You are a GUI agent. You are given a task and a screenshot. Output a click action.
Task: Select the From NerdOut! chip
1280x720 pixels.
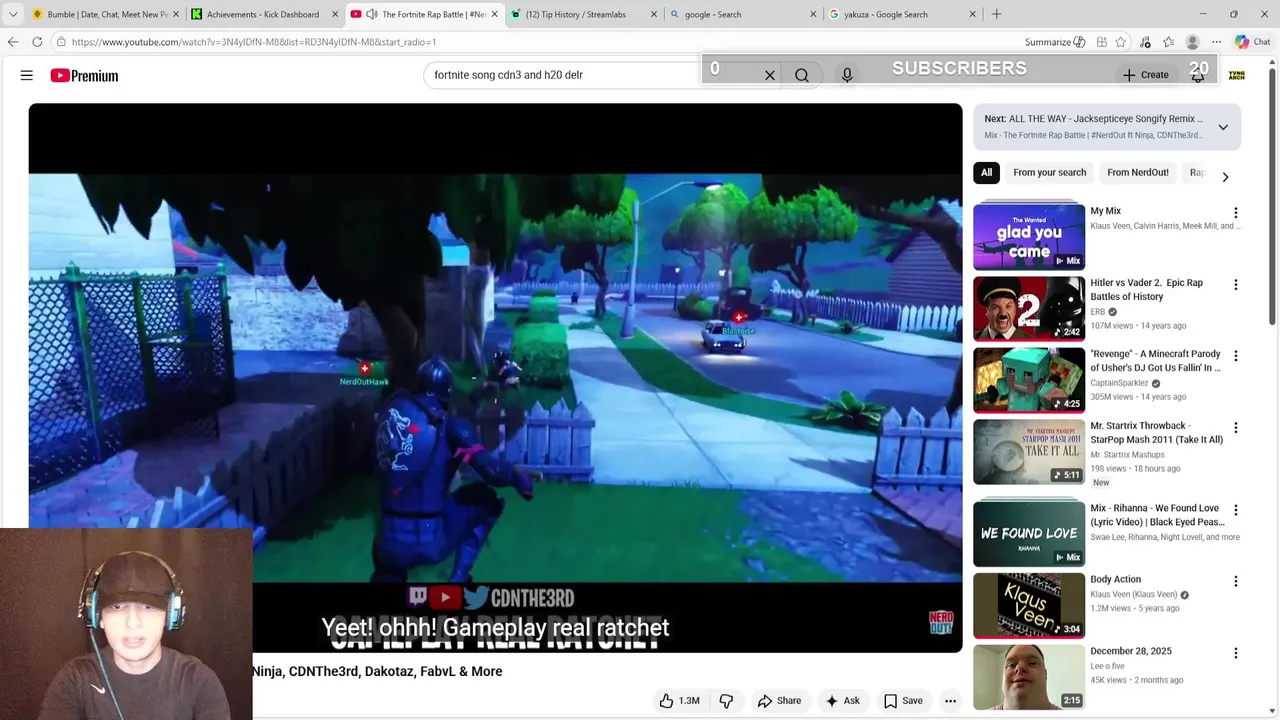(x=1138, y=172)
